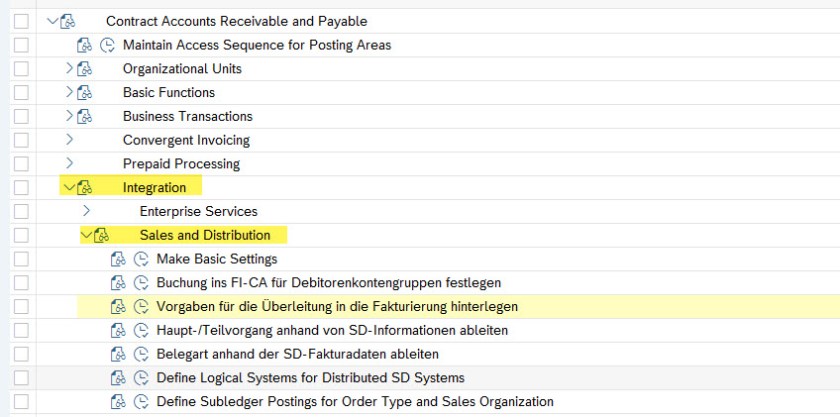
Task: Tick checkbox for Contract Accounts Receivable row
Action: point(22,21)
